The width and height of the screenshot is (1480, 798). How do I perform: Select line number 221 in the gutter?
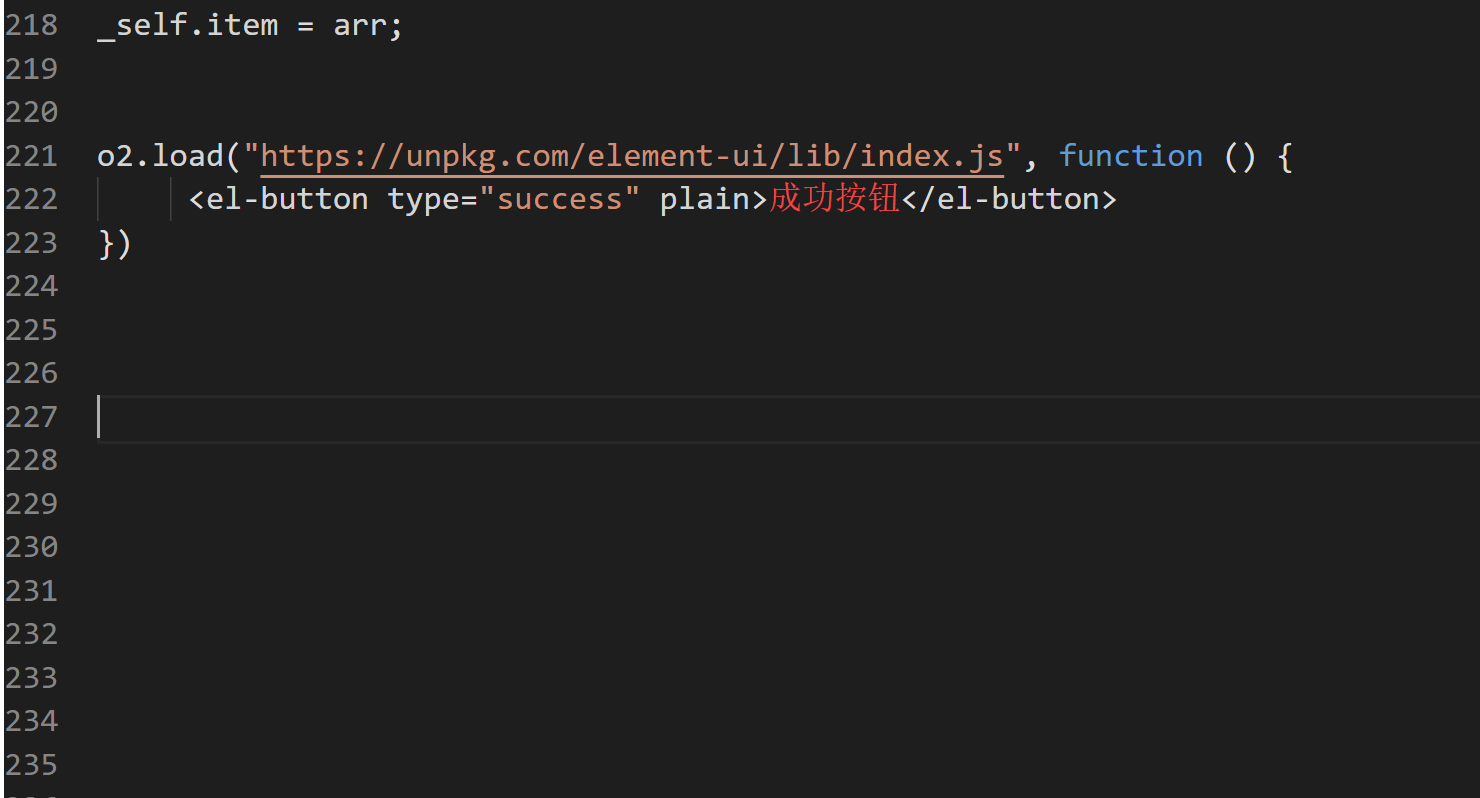[31, 156]
